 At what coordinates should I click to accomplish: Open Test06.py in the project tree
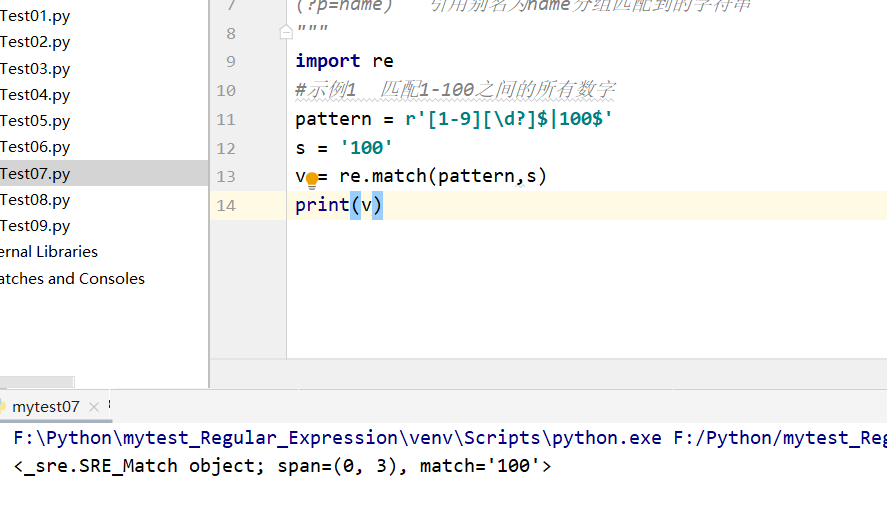click(x=35, y=147)
